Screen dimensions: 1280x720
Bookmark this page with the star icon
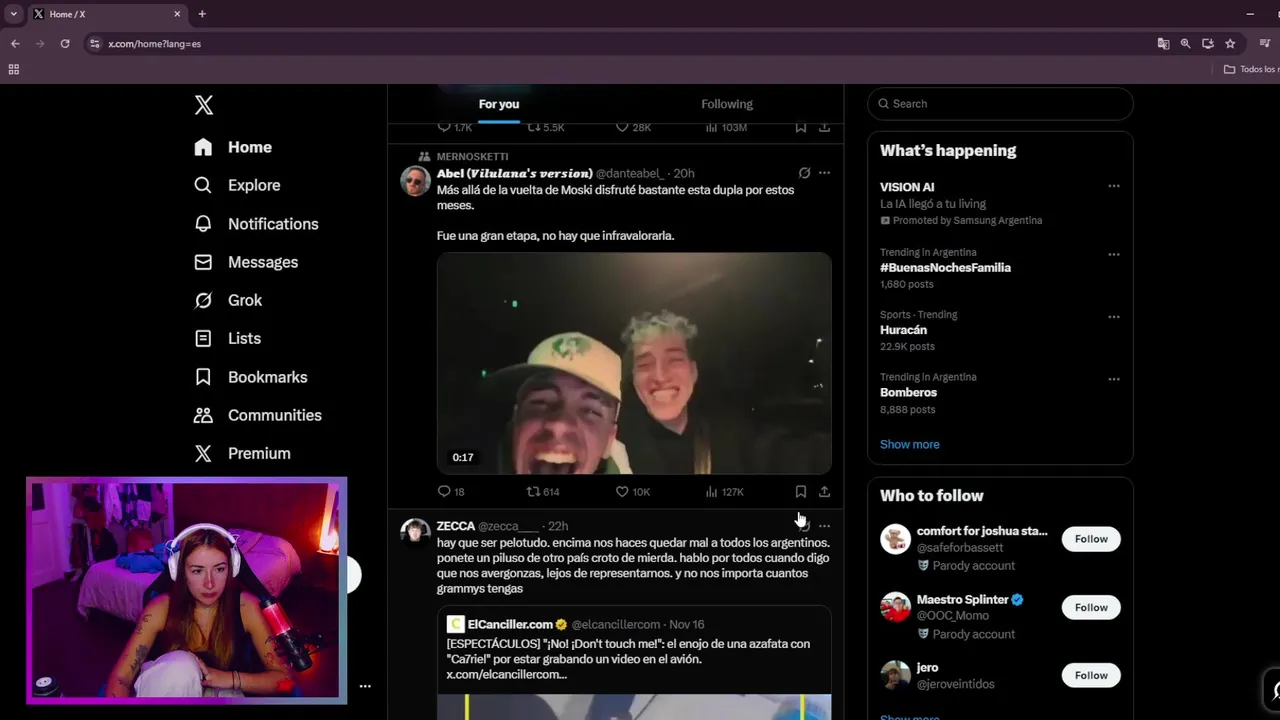tap(1230, 44)
